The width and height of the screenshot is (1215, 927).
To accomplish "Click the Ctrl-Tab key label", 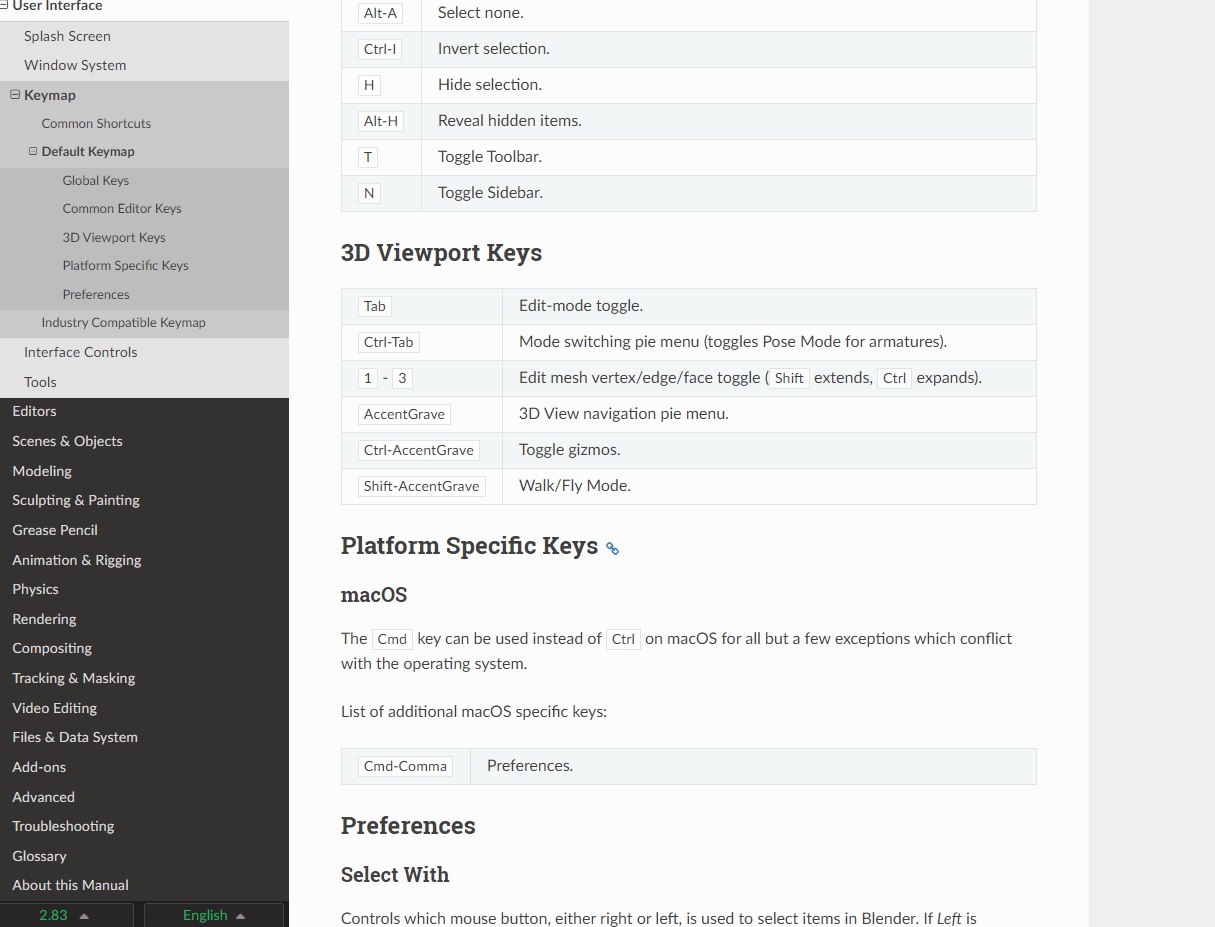I will (x=389, y=342).
